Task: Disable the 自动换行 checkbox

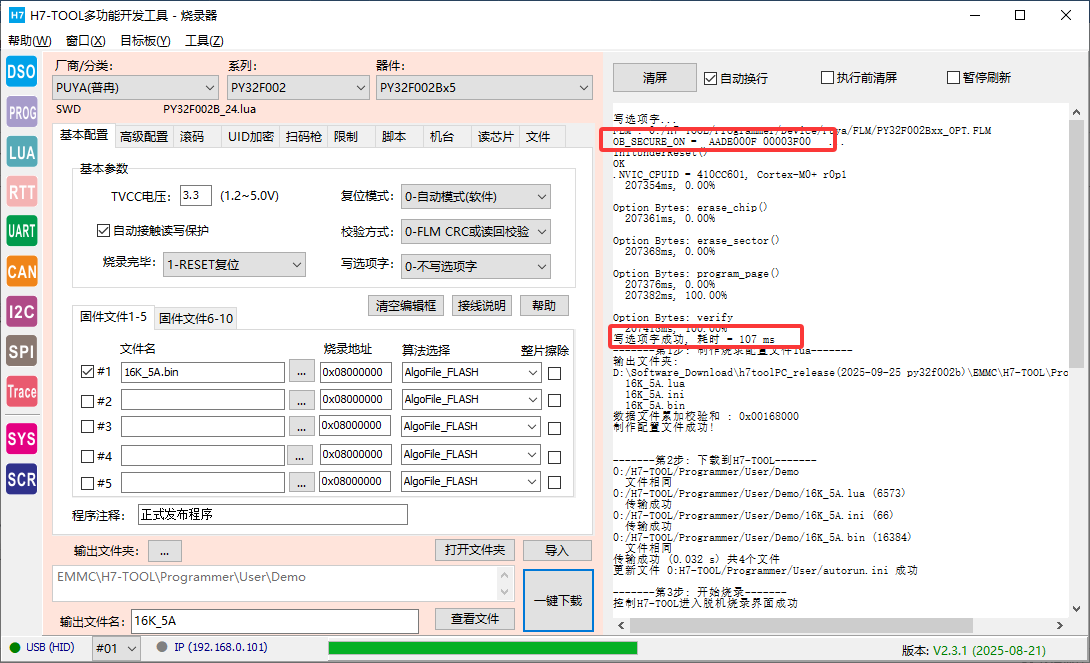Action: 710,78
